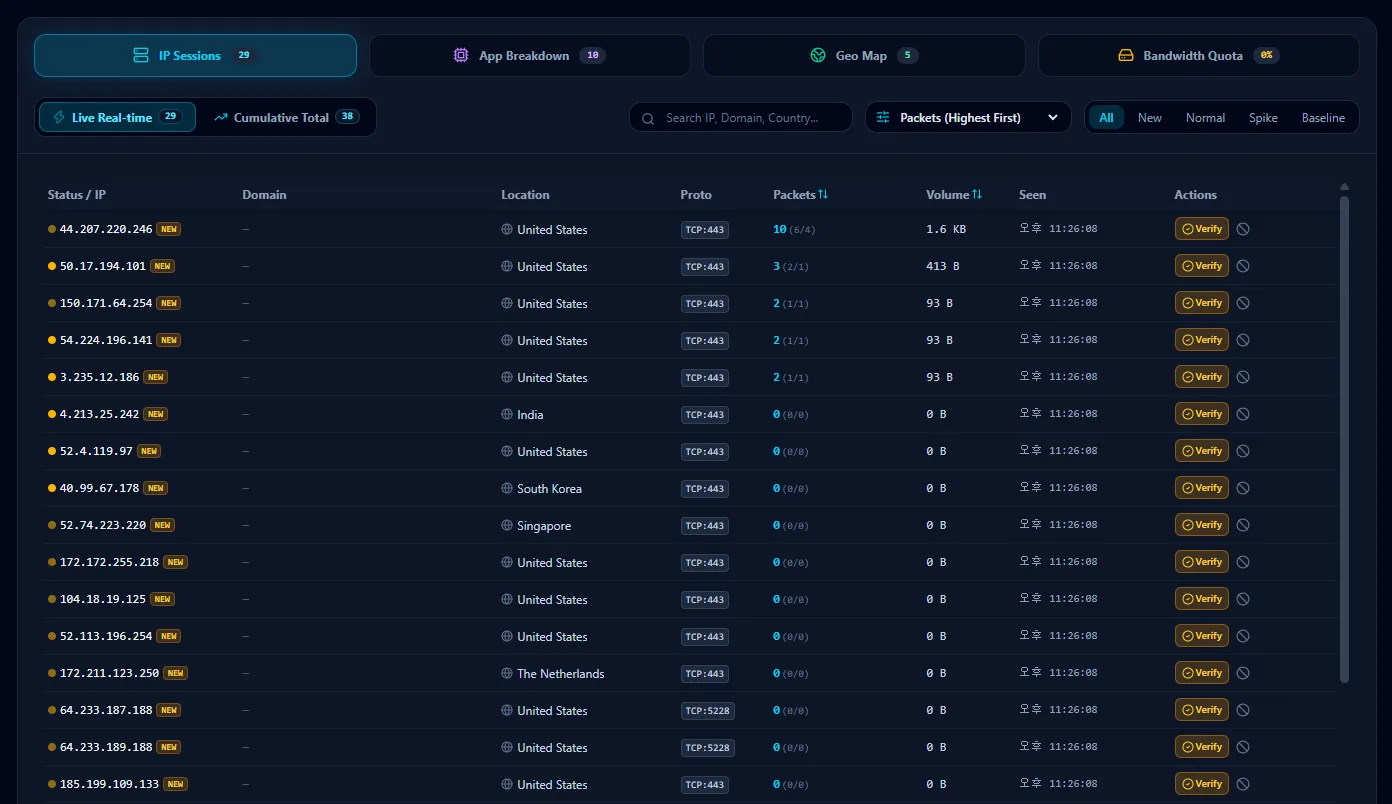Switch to the App Breakdown tab

click(530, 55)
